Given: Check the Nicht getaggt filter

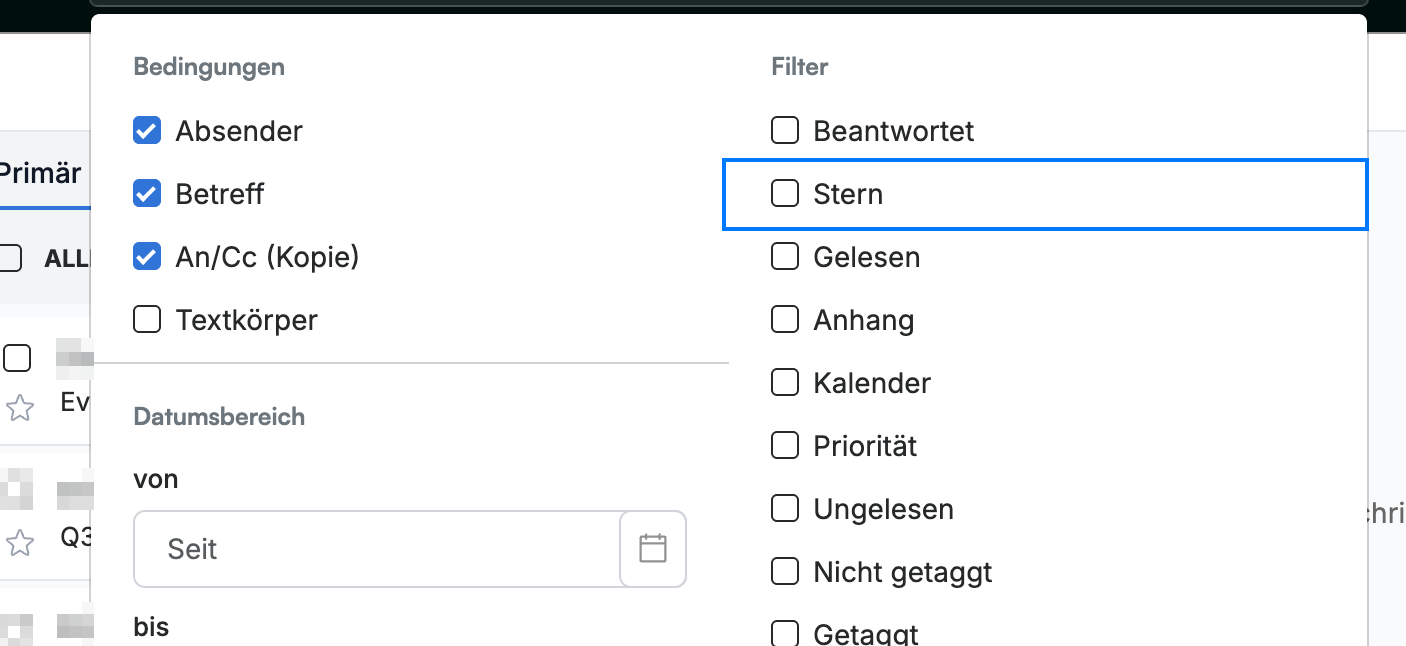Looking at the screenshot, I should [x=785, y=572].
